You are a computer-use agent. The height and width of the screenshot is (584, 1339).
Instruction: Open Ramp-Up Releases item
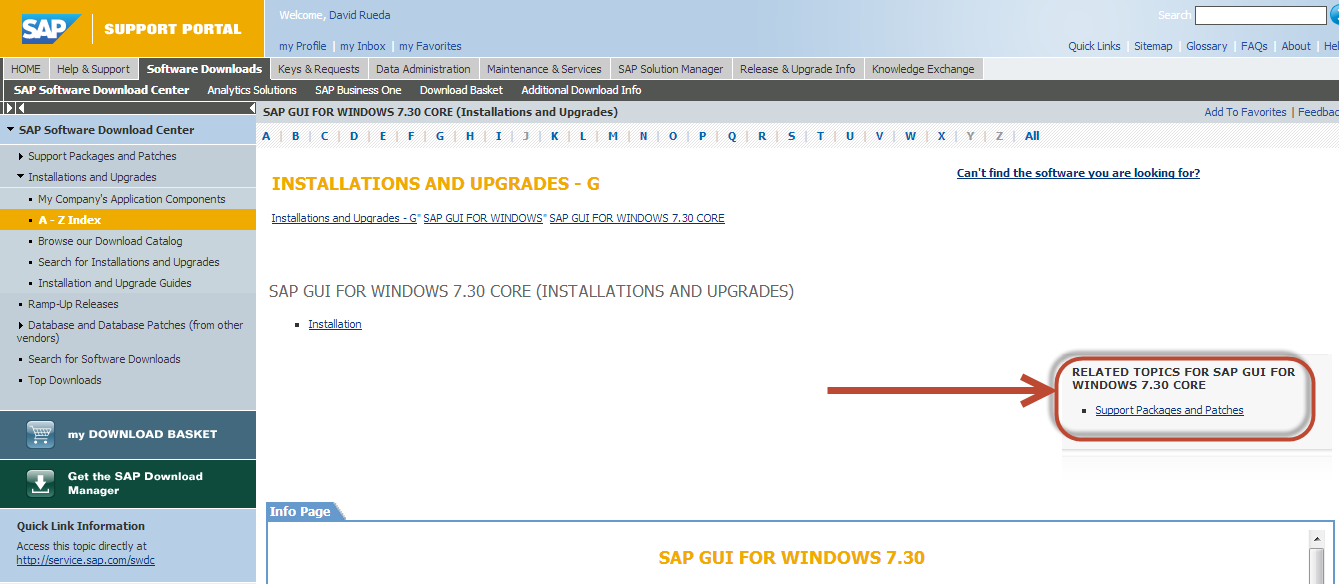[73, 304]
